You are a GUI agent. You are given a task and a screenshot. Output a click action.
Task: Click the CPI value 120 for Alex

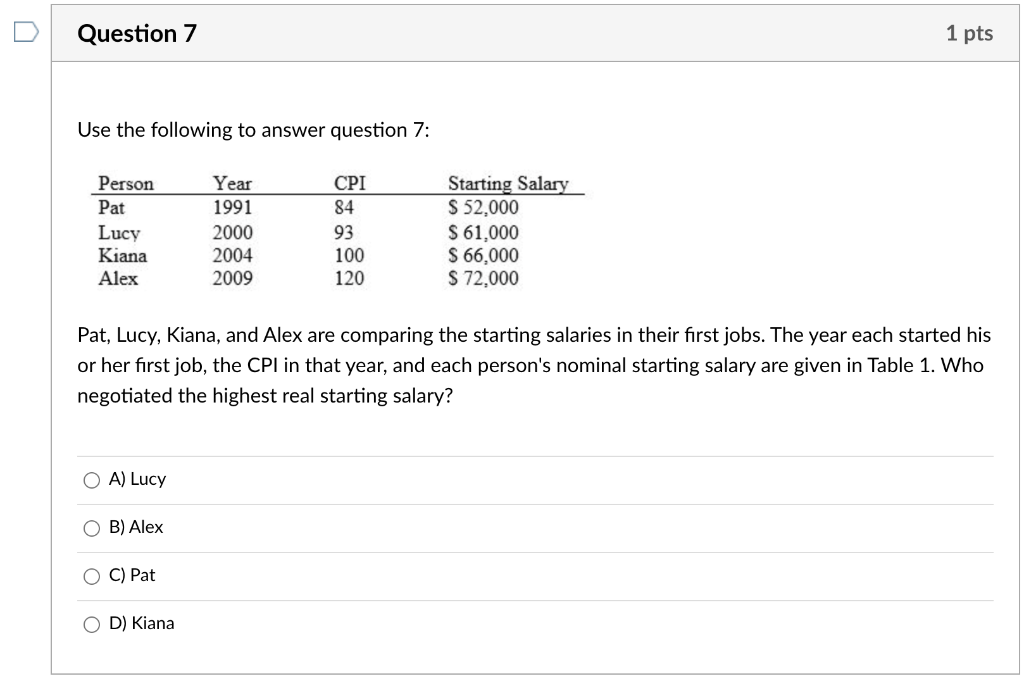pos(350,278)
